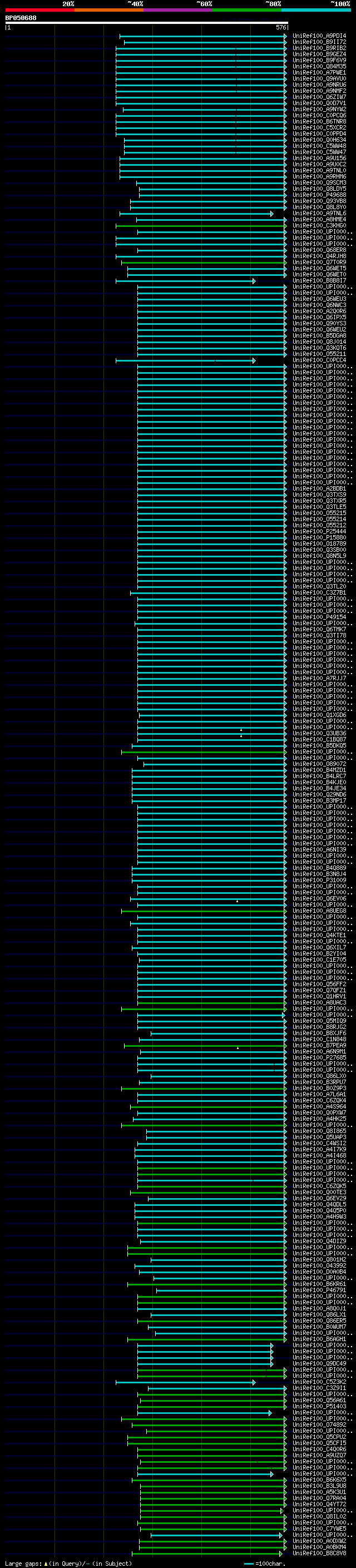The width and height of the screenshot is (356, 1568).
Task: Click the white query sequence ruler bar
Action: click(x=147, y=23)
